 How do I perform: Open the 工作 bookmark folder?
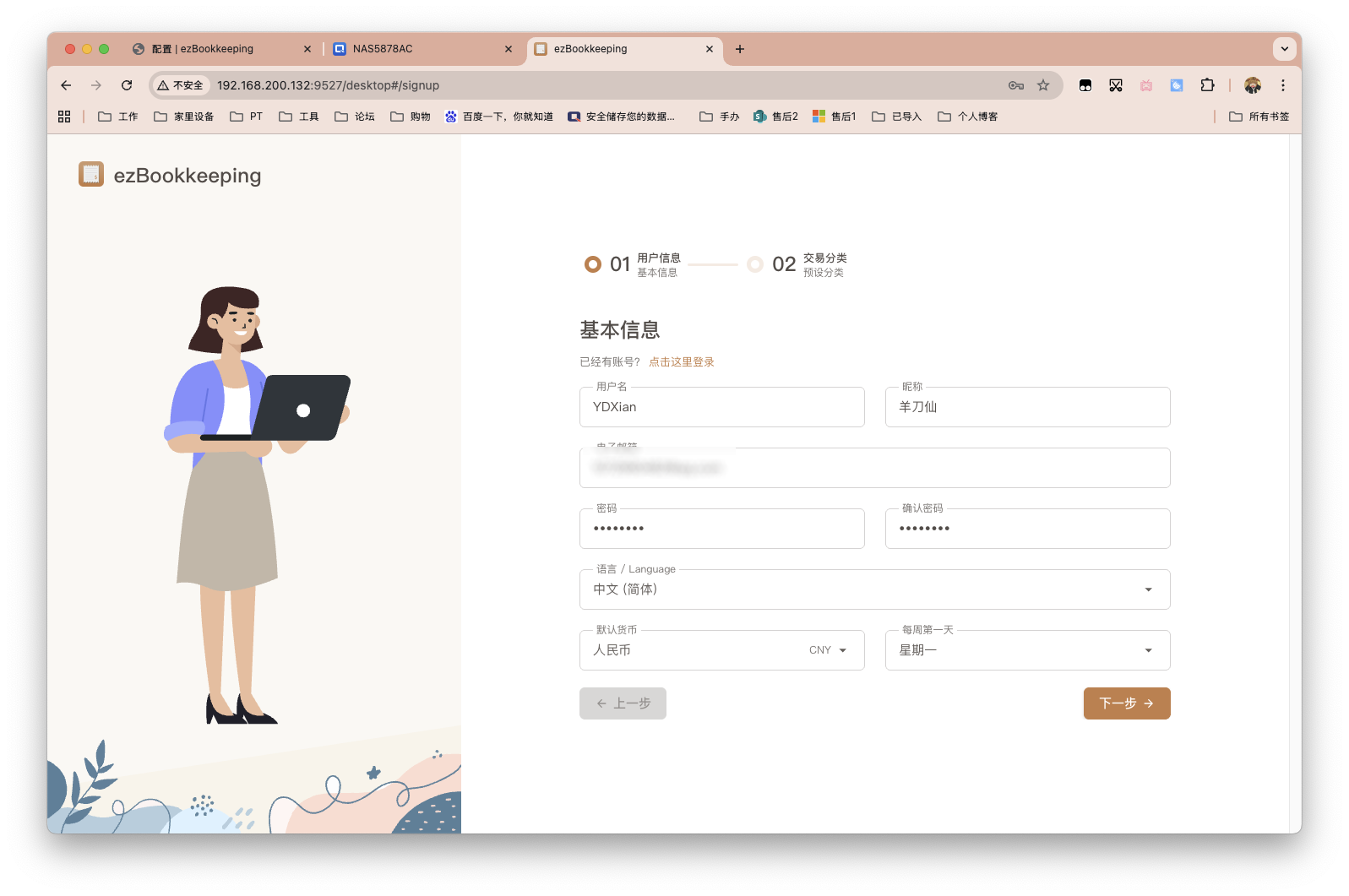(118, 117)
